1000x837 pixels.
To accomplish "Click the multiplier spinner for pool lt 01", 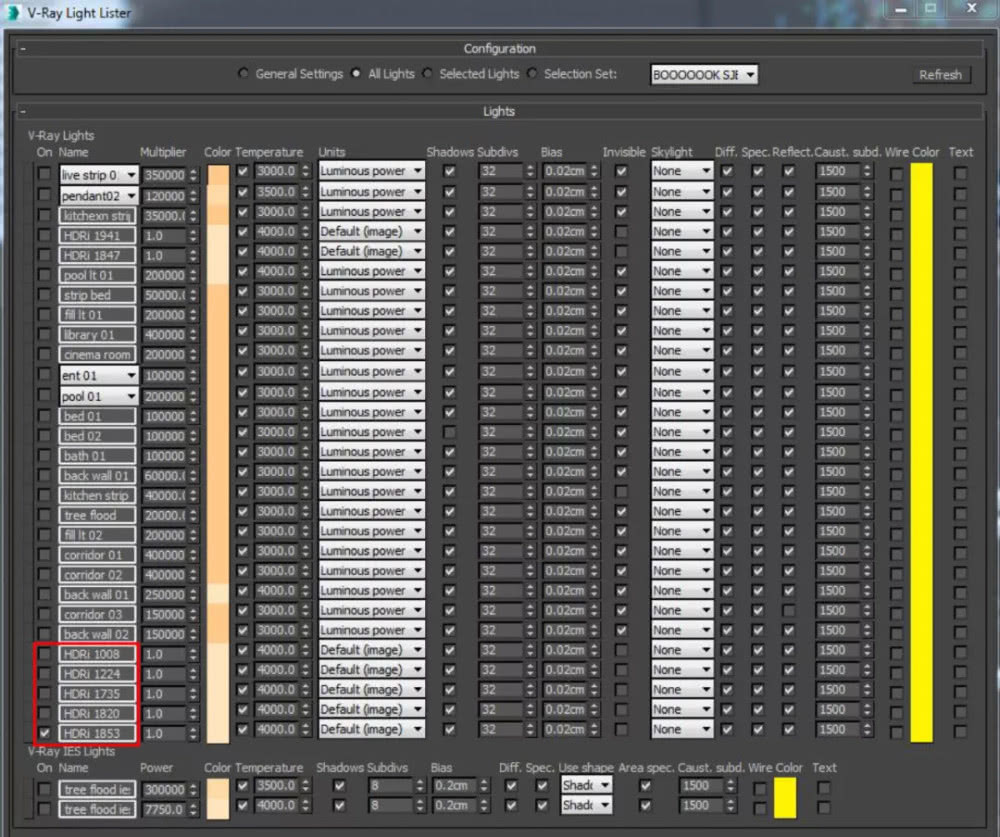I will (194, 275).
